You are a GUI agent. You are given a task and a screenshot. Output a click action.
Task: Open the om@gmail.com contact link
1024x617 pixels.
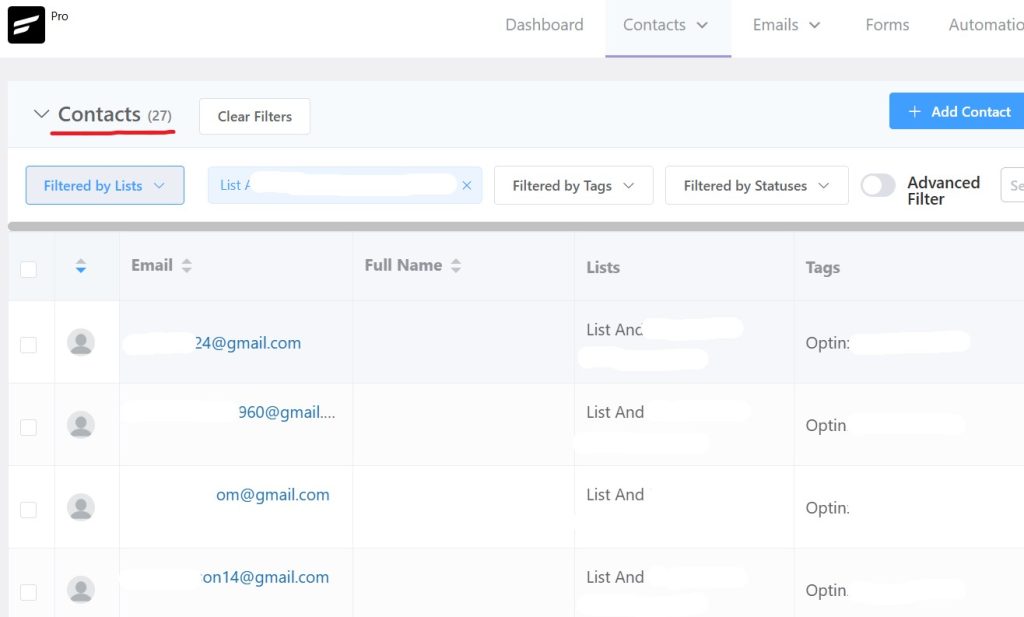(273, 494)
